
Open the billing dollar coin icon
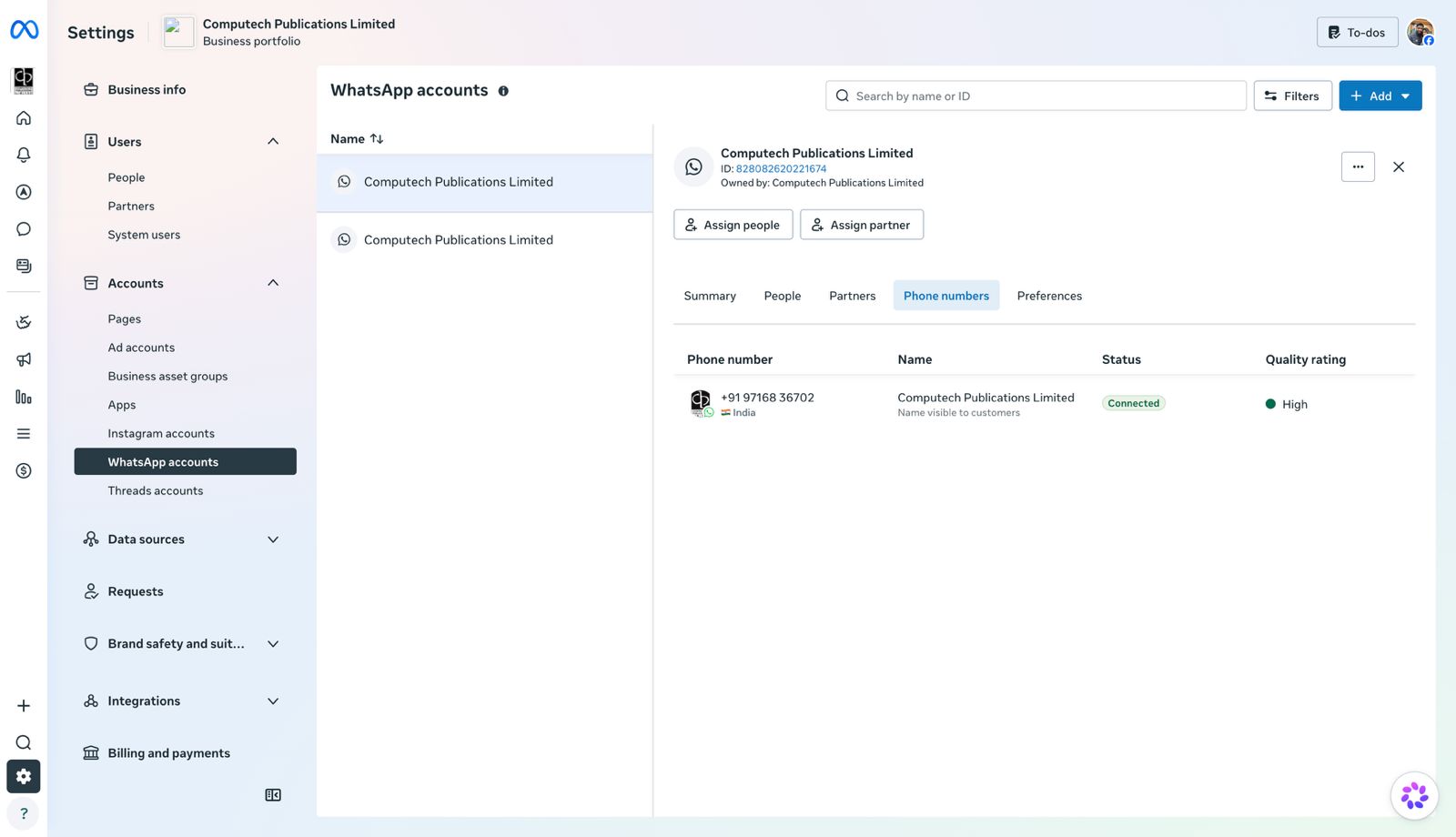[24, 470]
